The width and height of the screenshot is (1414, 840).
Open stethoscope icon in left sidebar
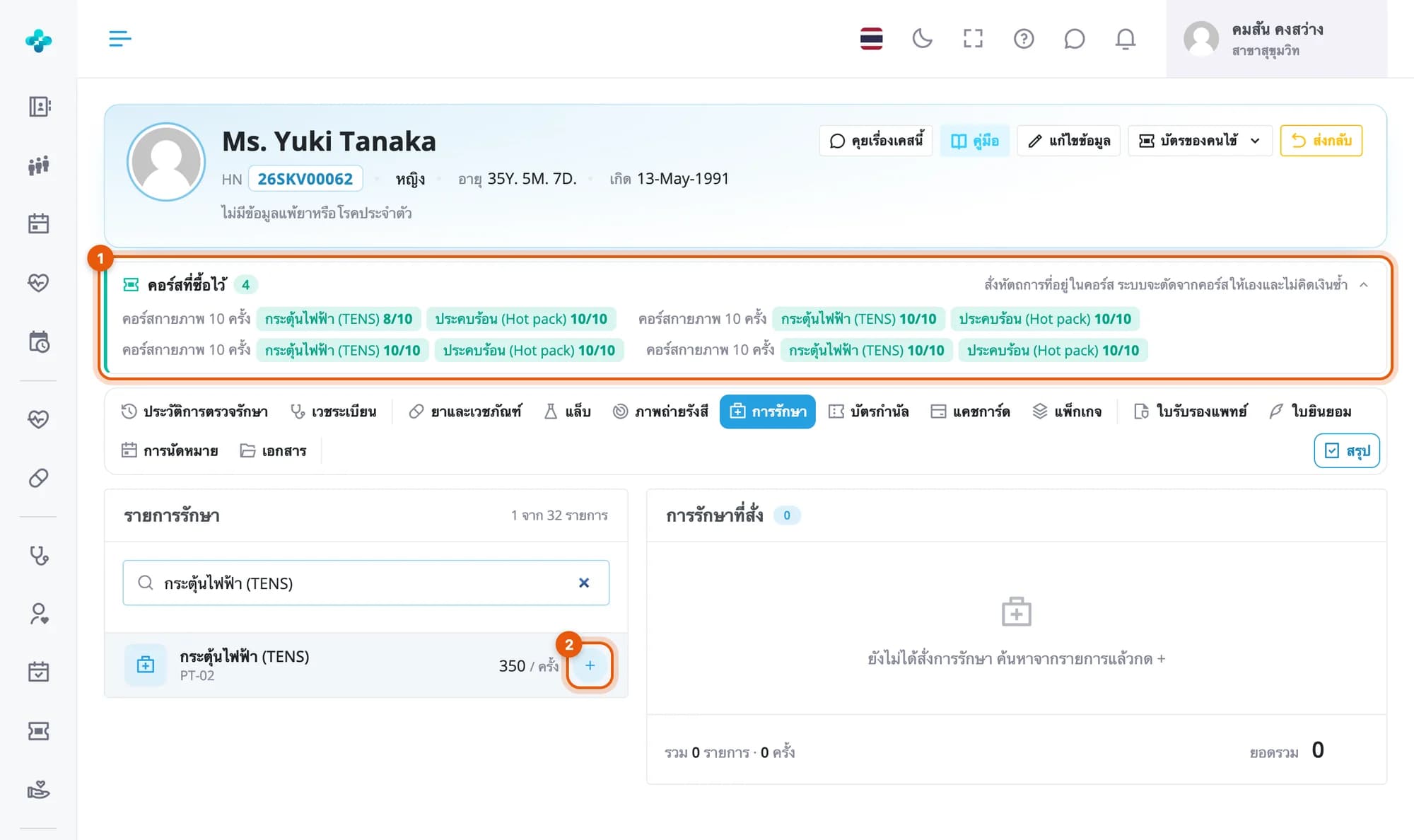click(39, 556)
